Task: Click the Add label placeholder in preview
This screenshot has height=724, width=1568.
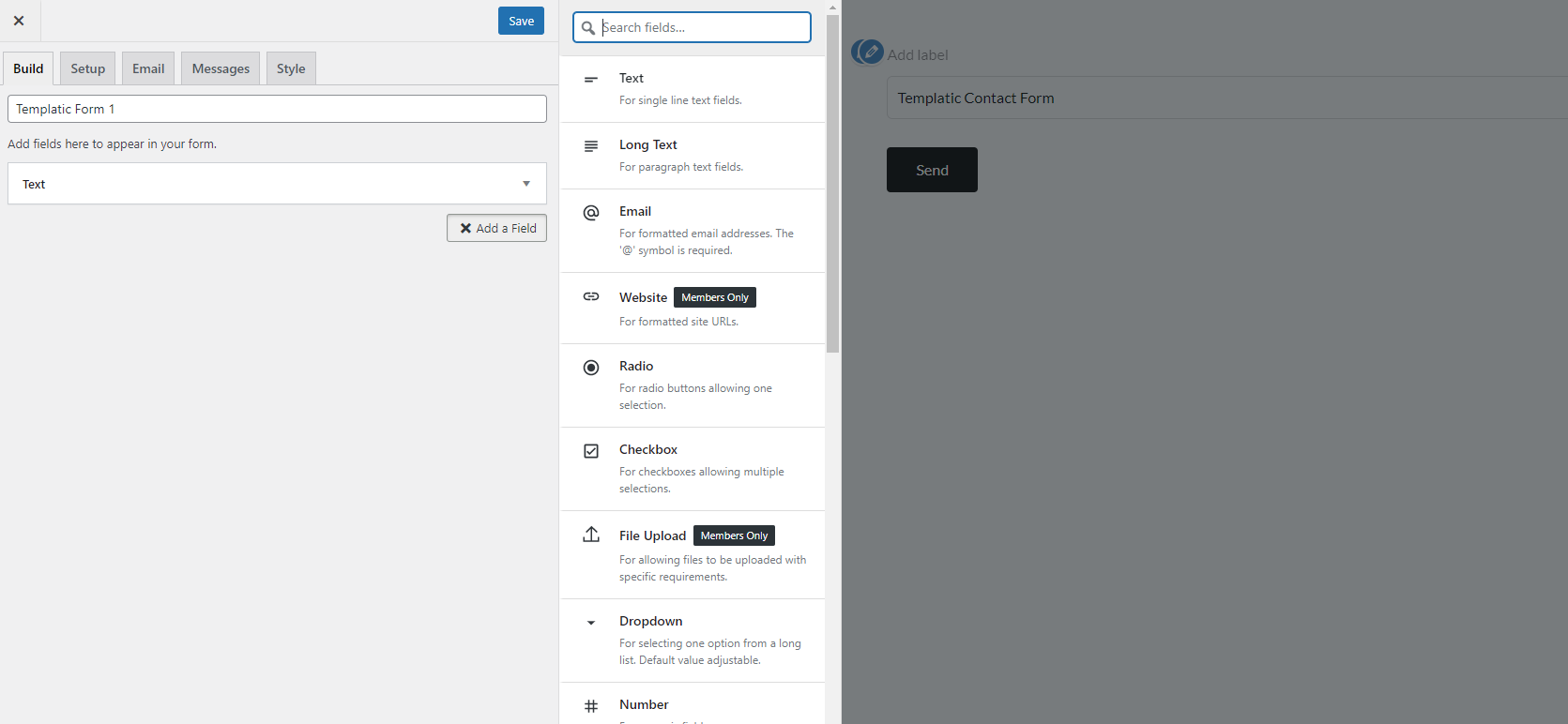Action: coord(918,54)
